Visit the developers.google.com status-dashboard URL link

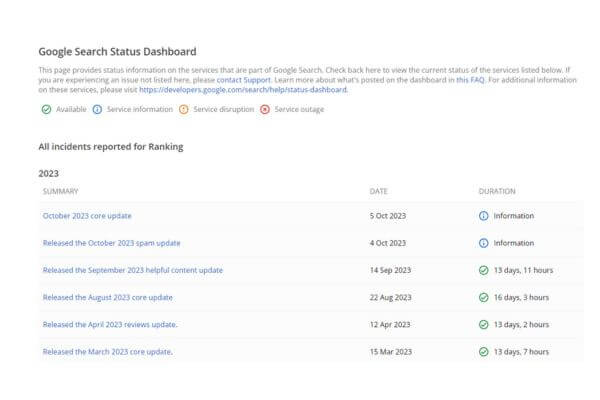243,90
